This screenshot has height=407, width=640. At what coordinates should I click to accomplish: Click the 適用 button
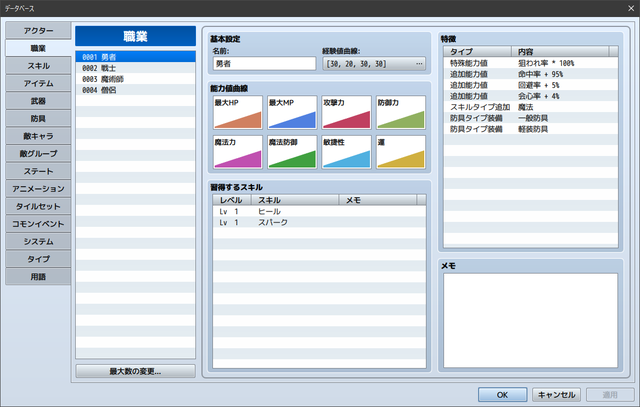pos(610,394)
